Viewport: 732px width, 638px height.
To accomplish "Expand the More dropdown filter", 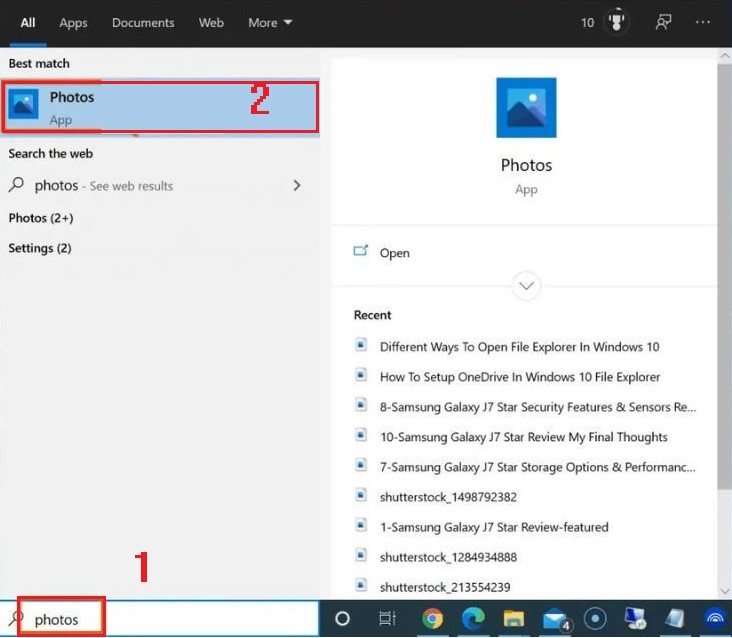I will [270, 22].
